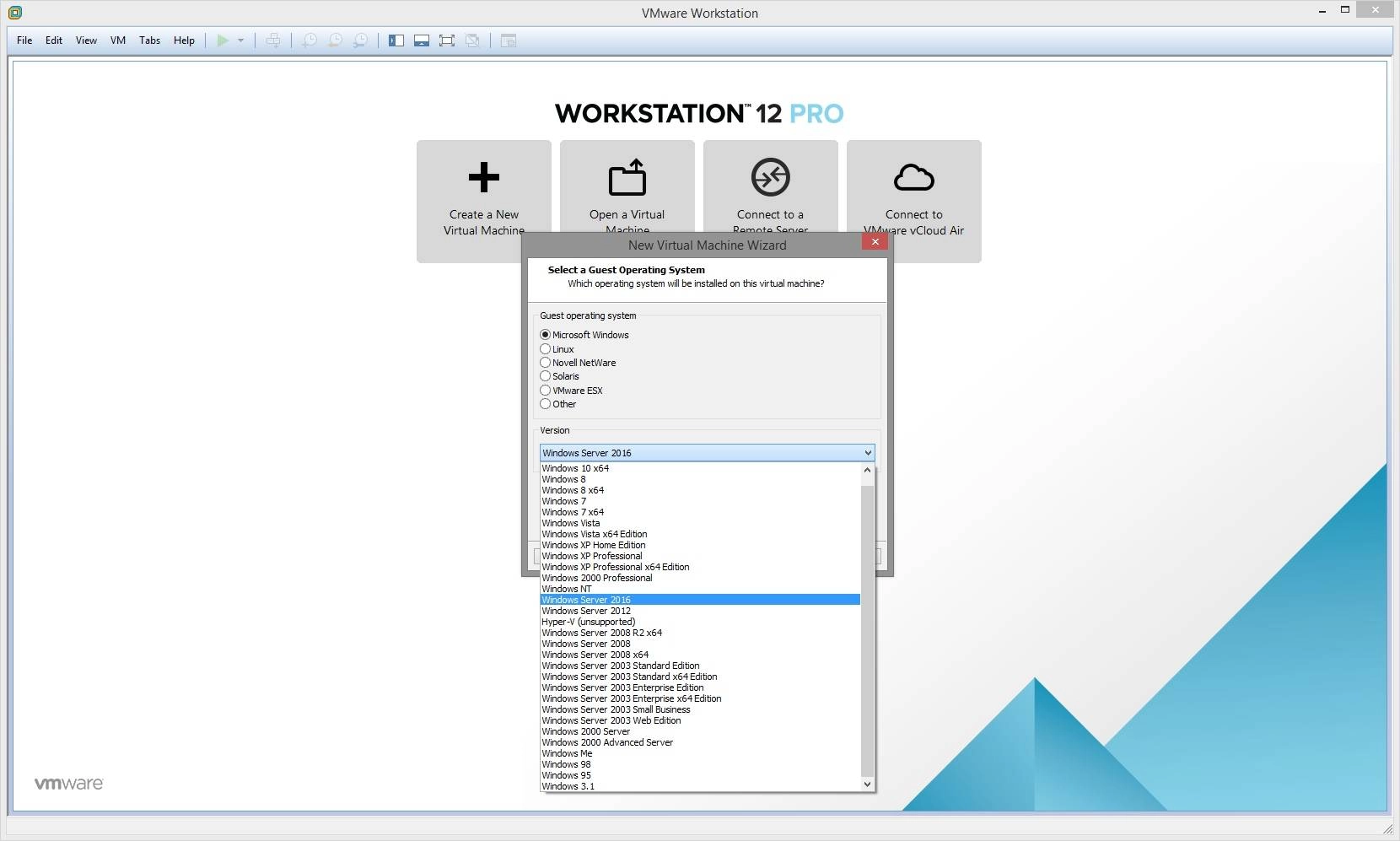Open the File menu
Viewport: 1400px width, 841px height.
click(24, 40)
